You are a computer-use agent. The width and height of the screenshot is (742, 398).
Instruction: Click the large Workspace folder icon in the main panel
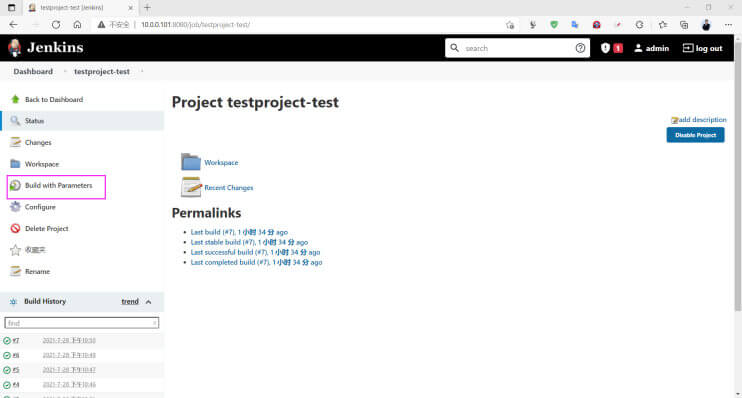(x=191, y=162)
